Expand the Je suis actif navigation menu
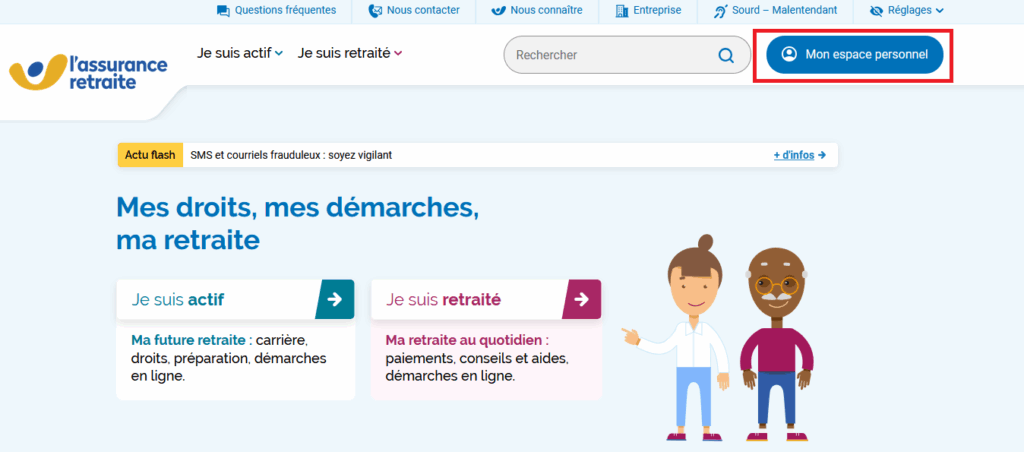Viewport: 1024px width, 452px height. tap(240, 53)
